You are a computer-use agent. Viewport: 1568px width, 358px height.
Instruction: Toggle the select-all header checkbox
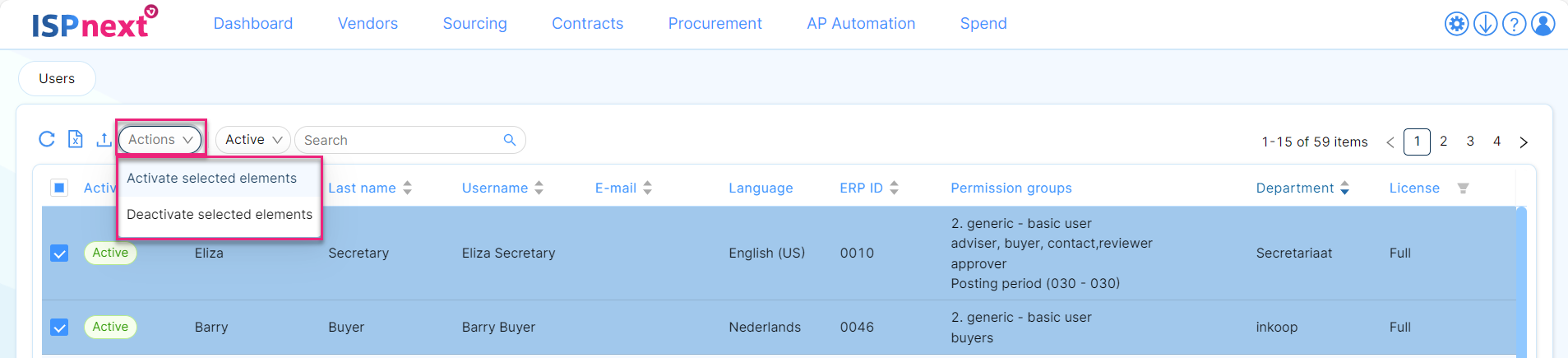pos(59,188)
